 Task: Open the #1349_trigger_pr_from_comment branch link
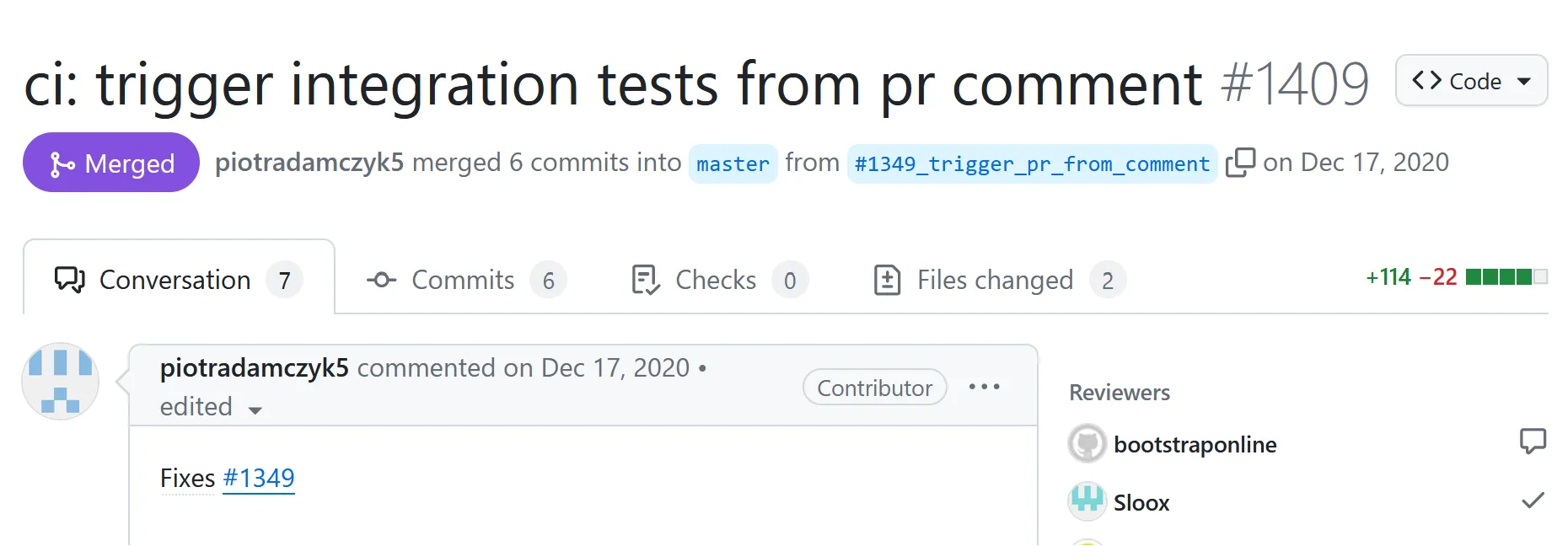1032,163
